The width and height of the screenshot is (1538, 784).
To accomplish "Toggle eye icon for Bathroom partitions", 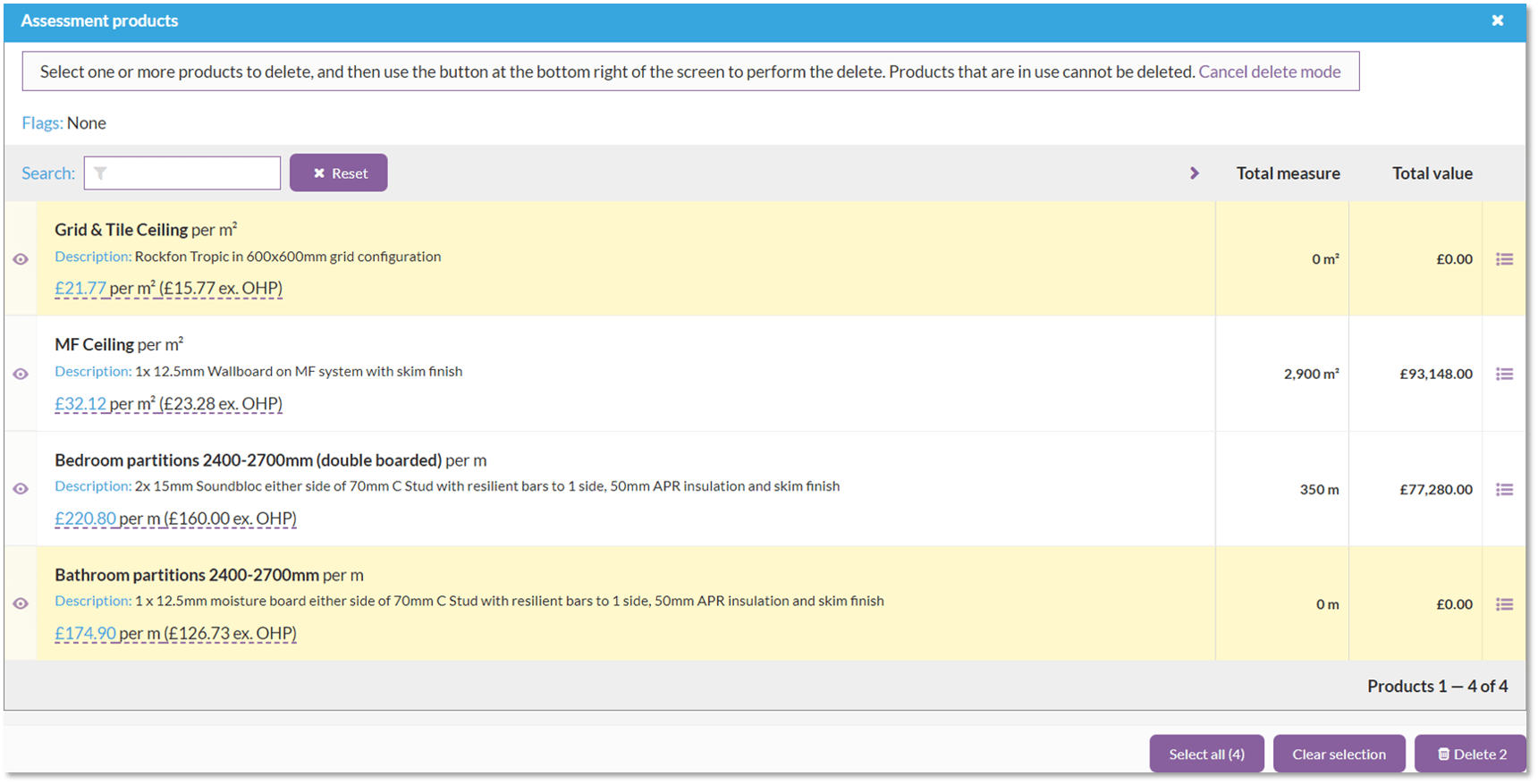I will [x=21, y=603].
